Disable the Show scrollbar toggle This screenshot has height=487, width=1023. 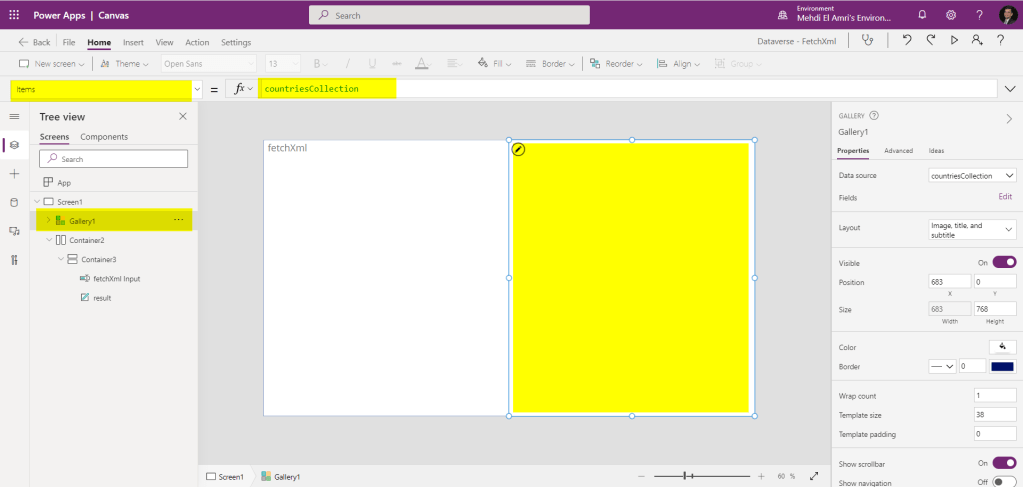[x=1003, y=464]
